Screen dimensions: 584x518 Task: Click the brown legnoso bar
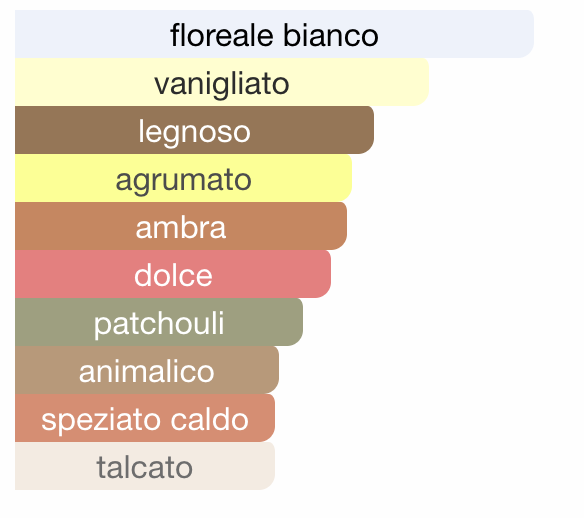click(x=194, y=130)
